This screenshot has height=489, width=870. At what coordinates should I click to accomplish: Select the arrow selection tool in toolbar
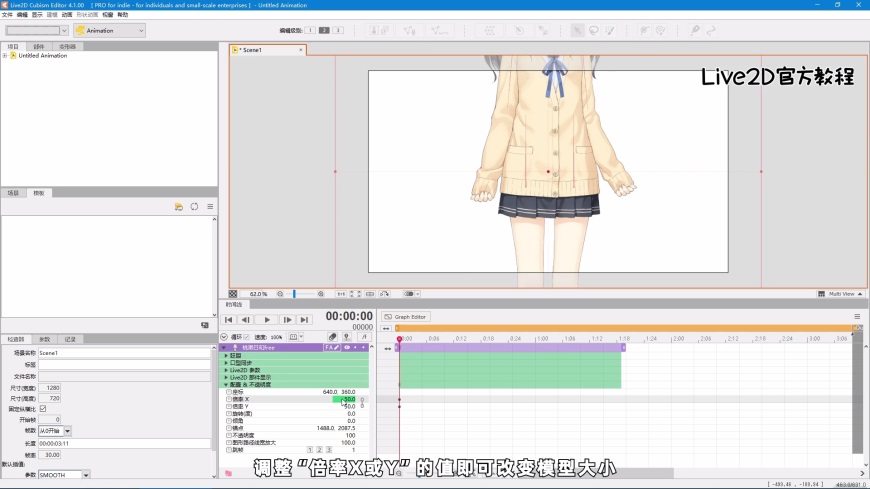click(x=577, y=31)
